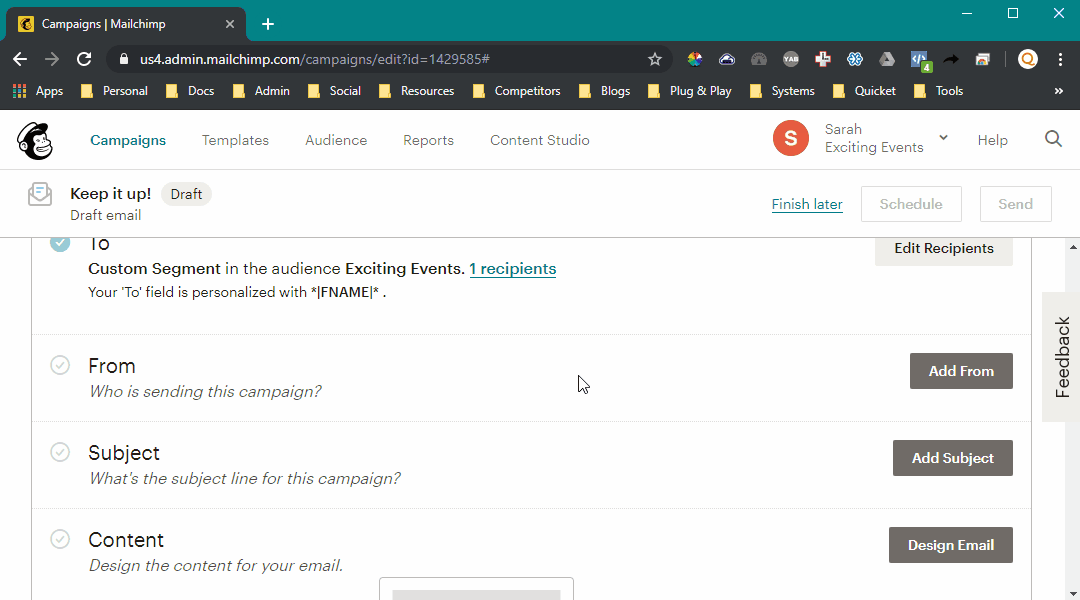Click the Finish later link
Viewport: 1080px width, 600px height.
pyautogui.click(x=807, y=204)
